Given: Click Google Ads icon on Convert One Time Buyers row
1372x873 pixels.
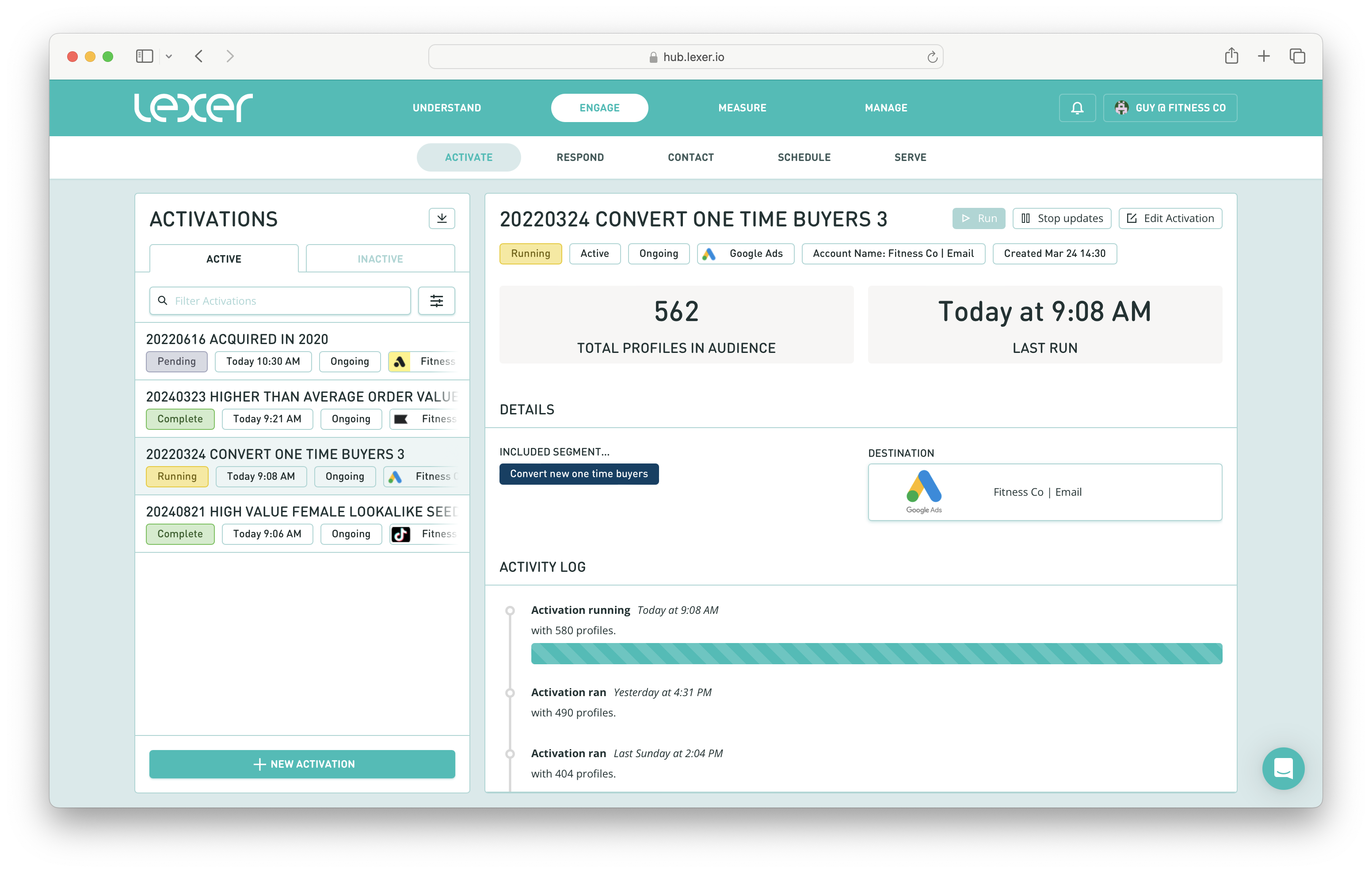Looking at the screenshot, I should 395,477.
